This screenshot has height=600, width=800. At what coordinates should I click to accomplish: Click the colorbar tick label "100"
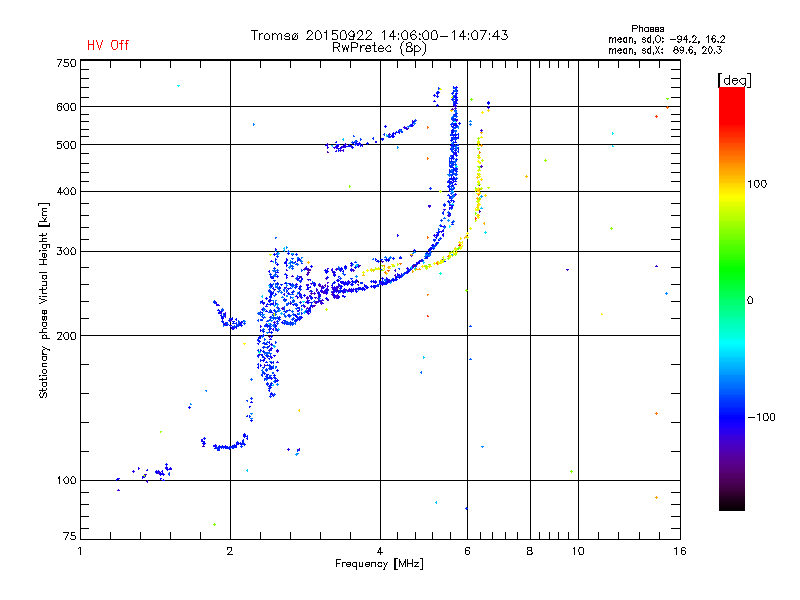(757, 184)
